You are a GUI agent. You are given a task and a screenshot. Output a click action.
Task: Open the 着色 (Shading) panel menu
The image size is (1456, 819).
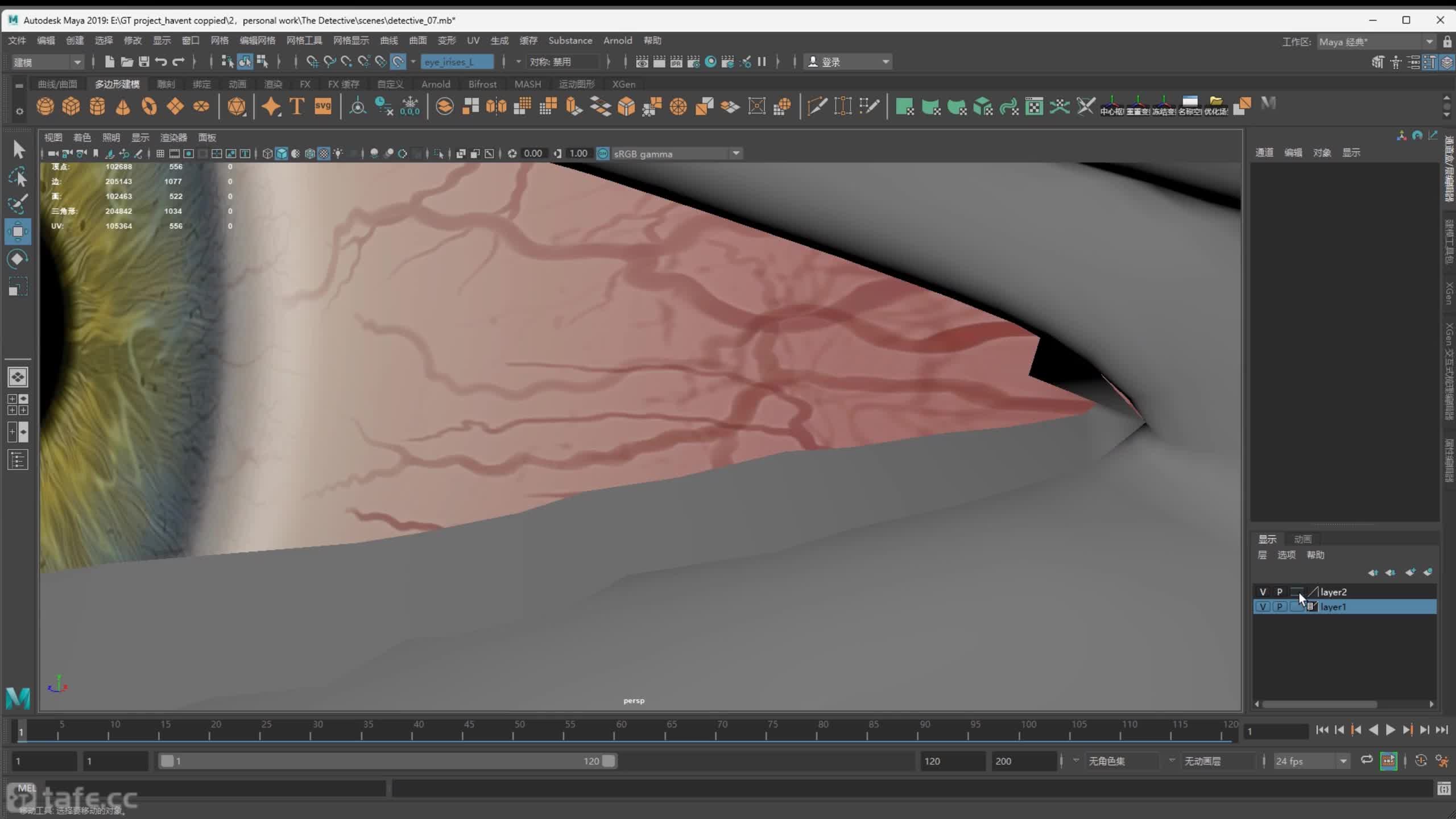(82, 138)
